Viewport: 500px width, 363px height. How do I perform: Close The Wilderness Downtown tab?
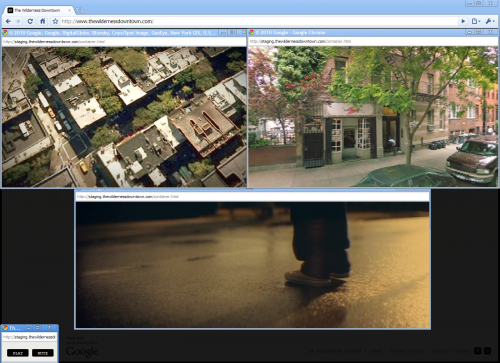pos(69,10)
